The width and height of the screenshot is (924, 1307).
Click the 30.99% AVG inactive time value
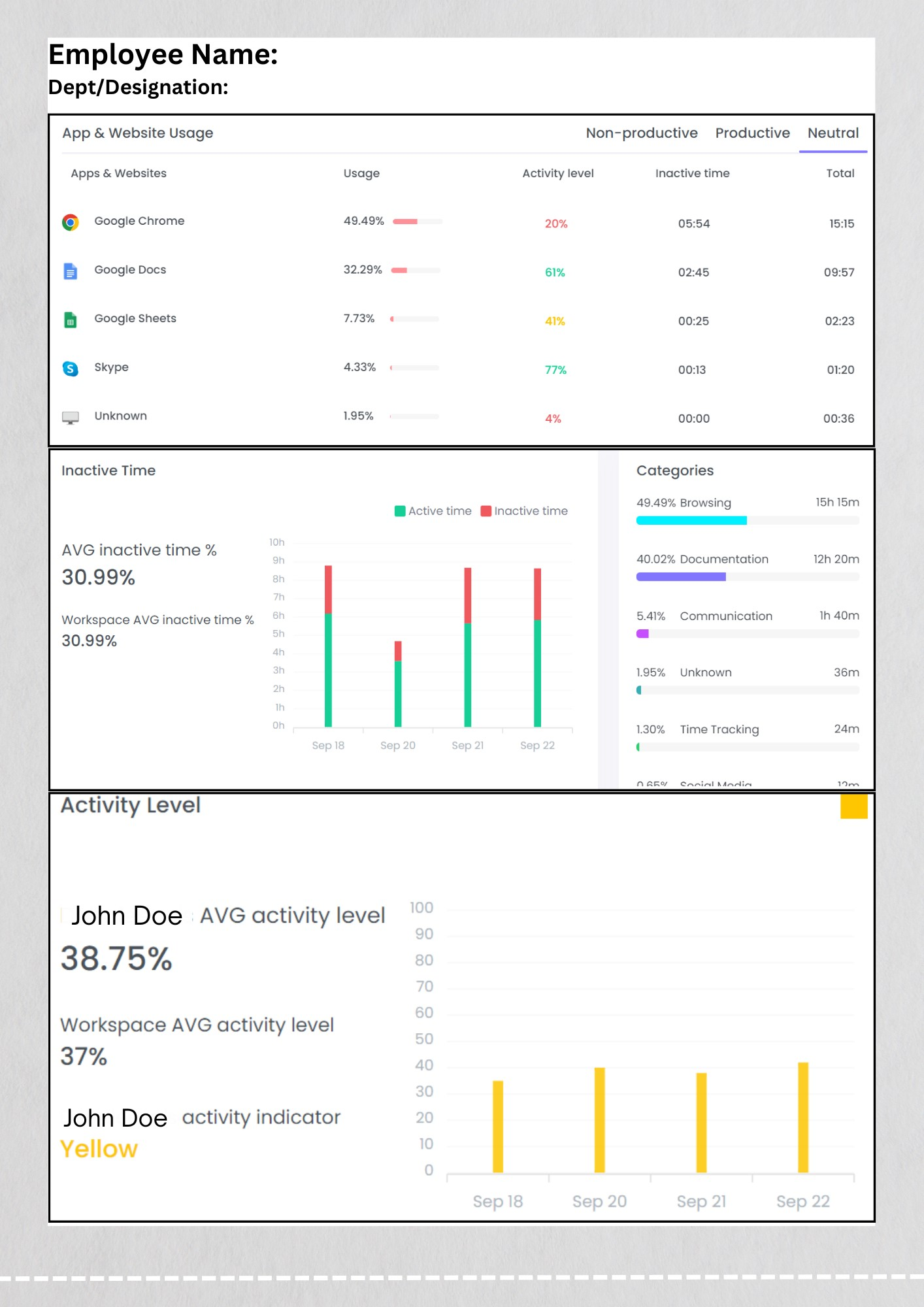pos(98,577)
